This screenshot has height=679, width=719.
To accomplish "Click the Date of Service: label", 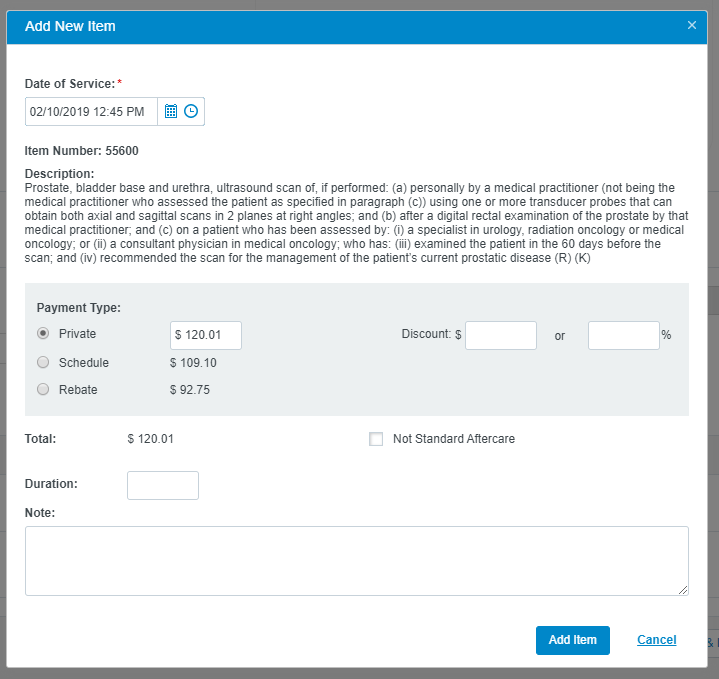I will (x=70, y=84).
